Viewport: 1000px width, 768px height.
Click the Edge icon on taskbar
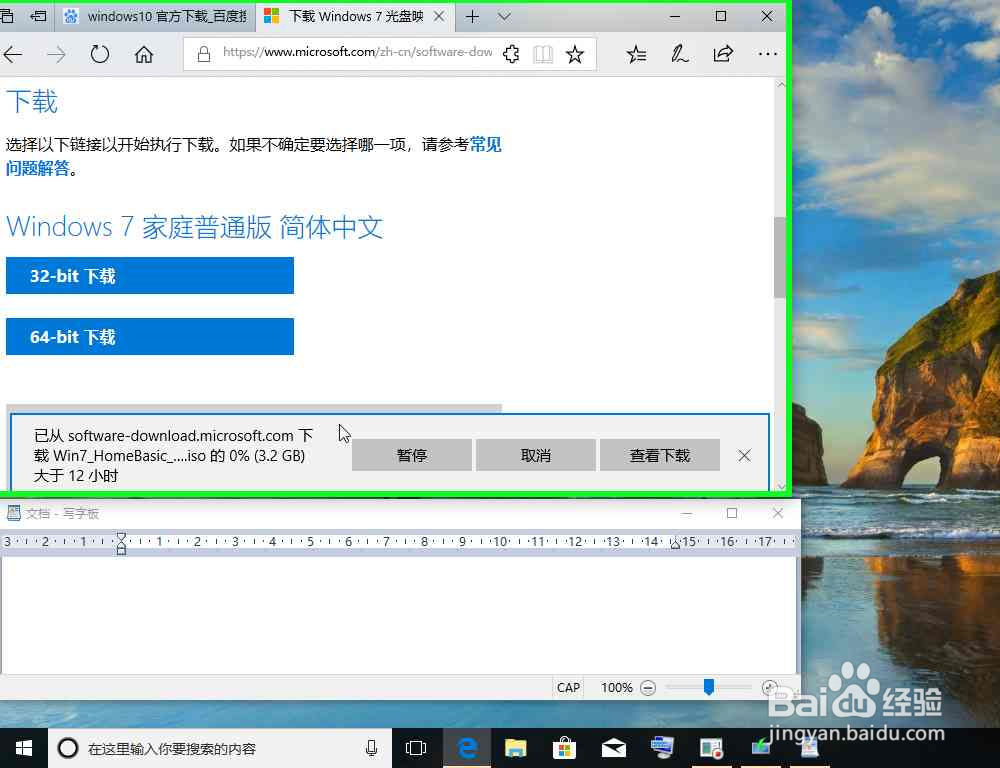467,748
